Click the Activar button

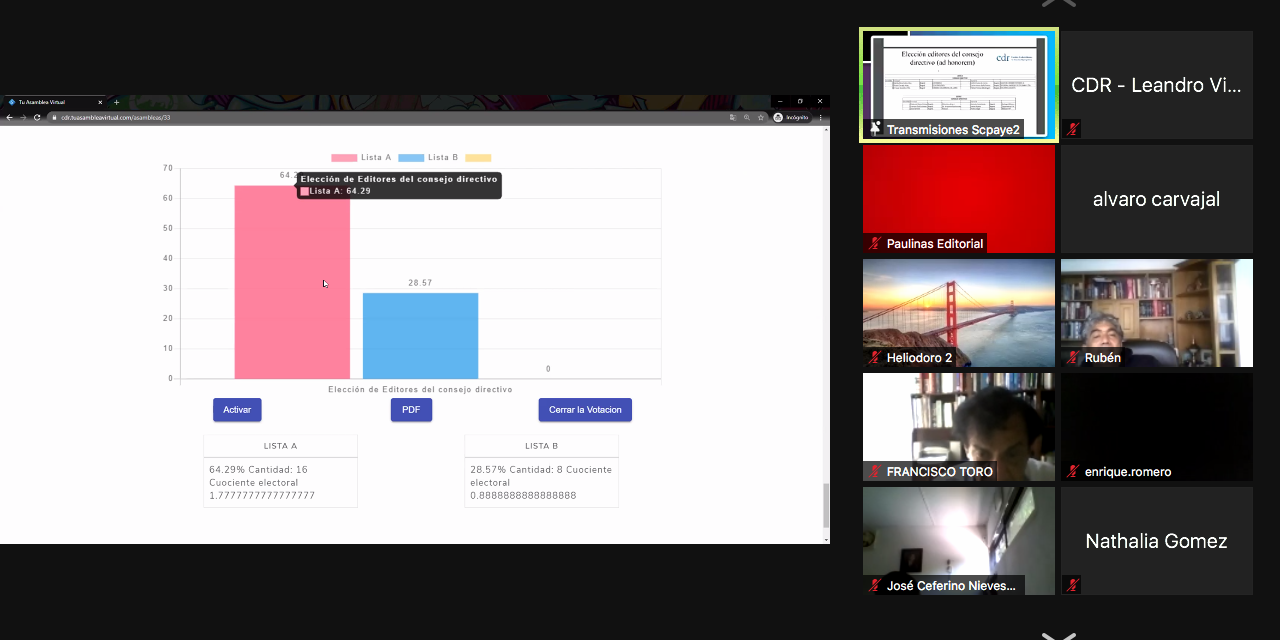click(x=237, y=410)
